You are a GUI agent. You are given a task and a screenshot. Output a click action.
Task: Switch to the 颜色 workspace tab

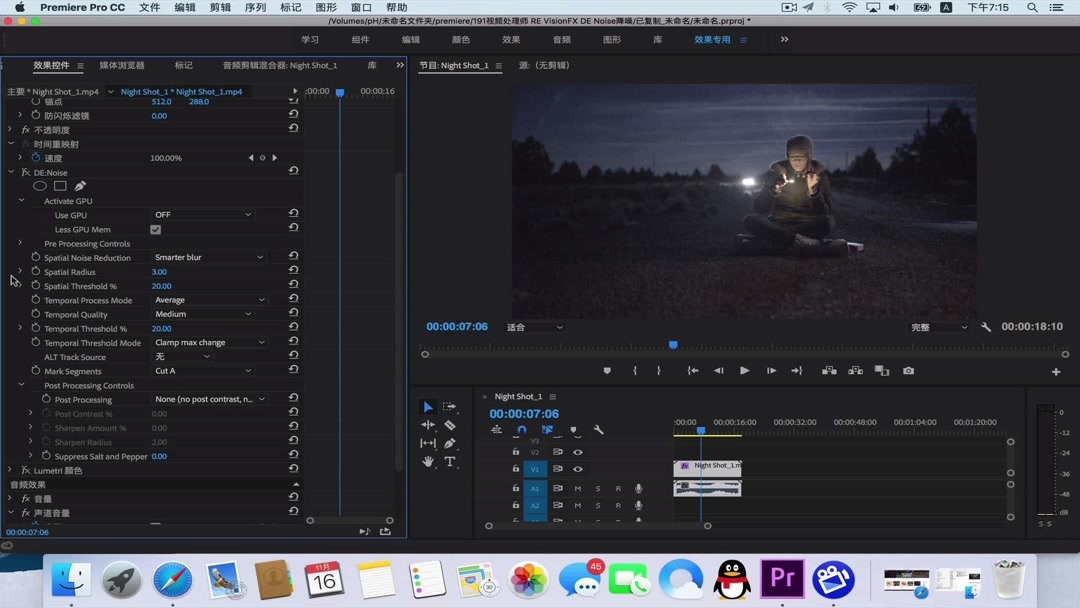(x=460, y=40)
